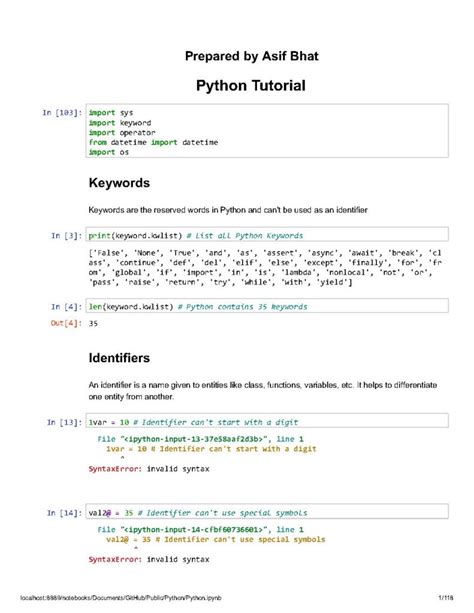Image resolution: width=474 pixels, height=613 pixels.
Task: Click the traceback line '1var = 10 # Identifier'
Action: (x=211, y=449)
